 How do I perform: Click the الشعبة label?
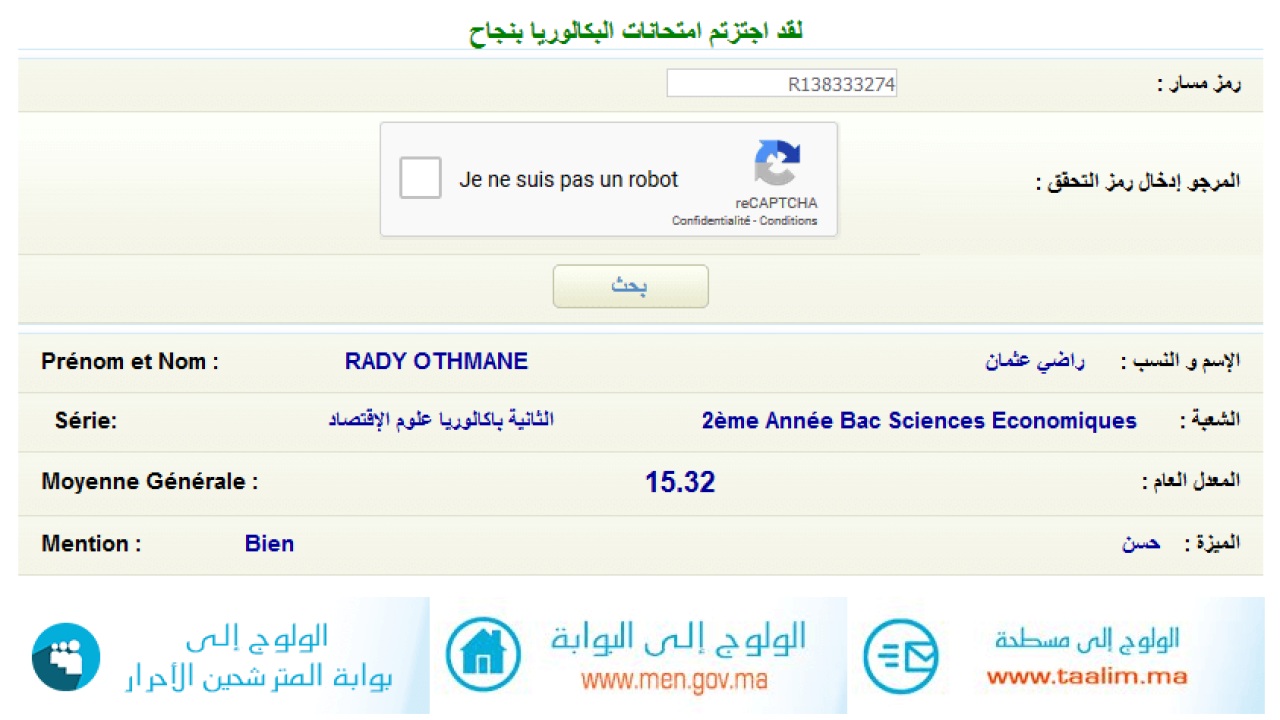(1210, 421)
